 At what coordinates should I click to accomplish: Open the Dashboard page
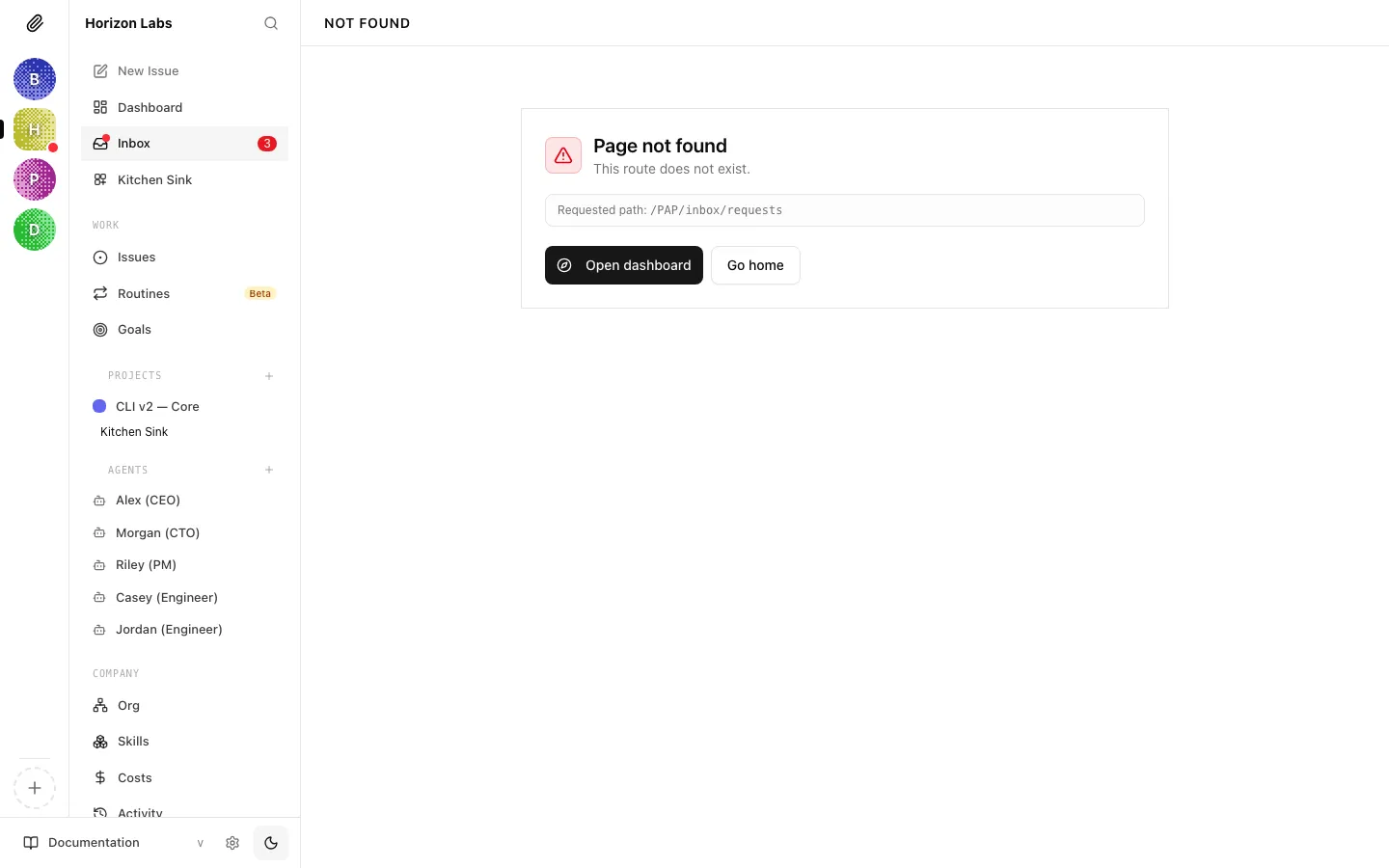(184, 107)
